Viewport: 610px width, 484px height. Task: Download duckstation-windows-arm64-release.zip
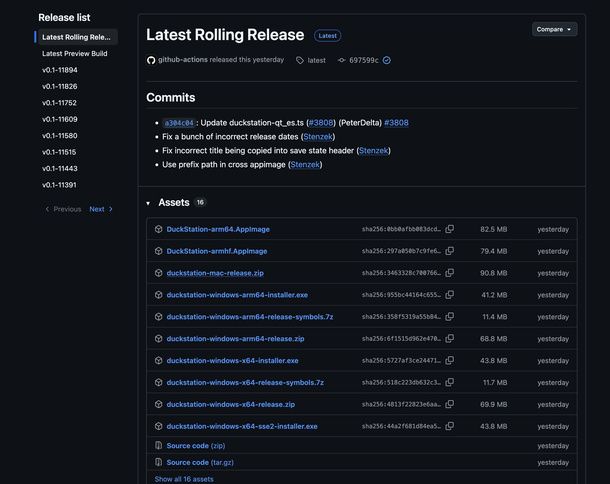[x=235, y=338]
